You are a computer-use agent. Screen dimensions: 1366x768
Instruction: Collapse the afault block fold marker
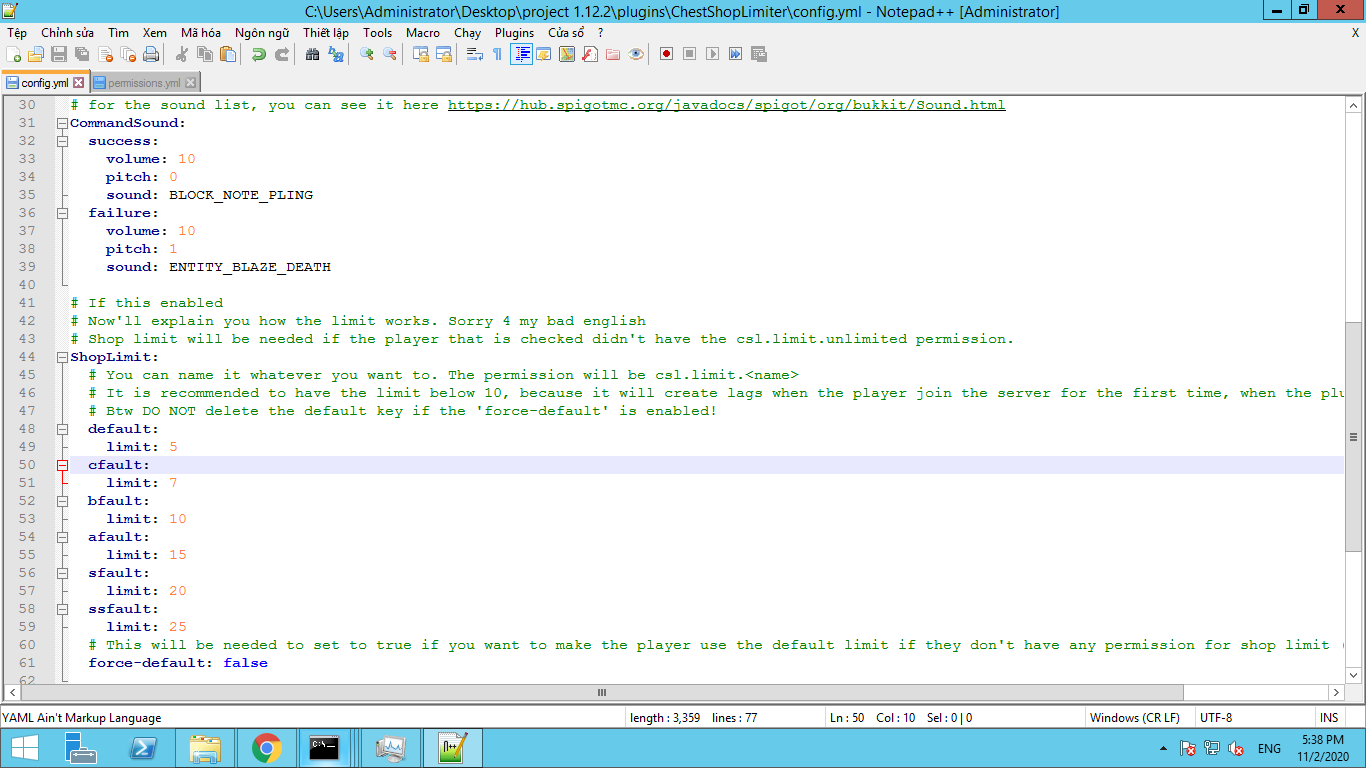(x=62, y=537)
